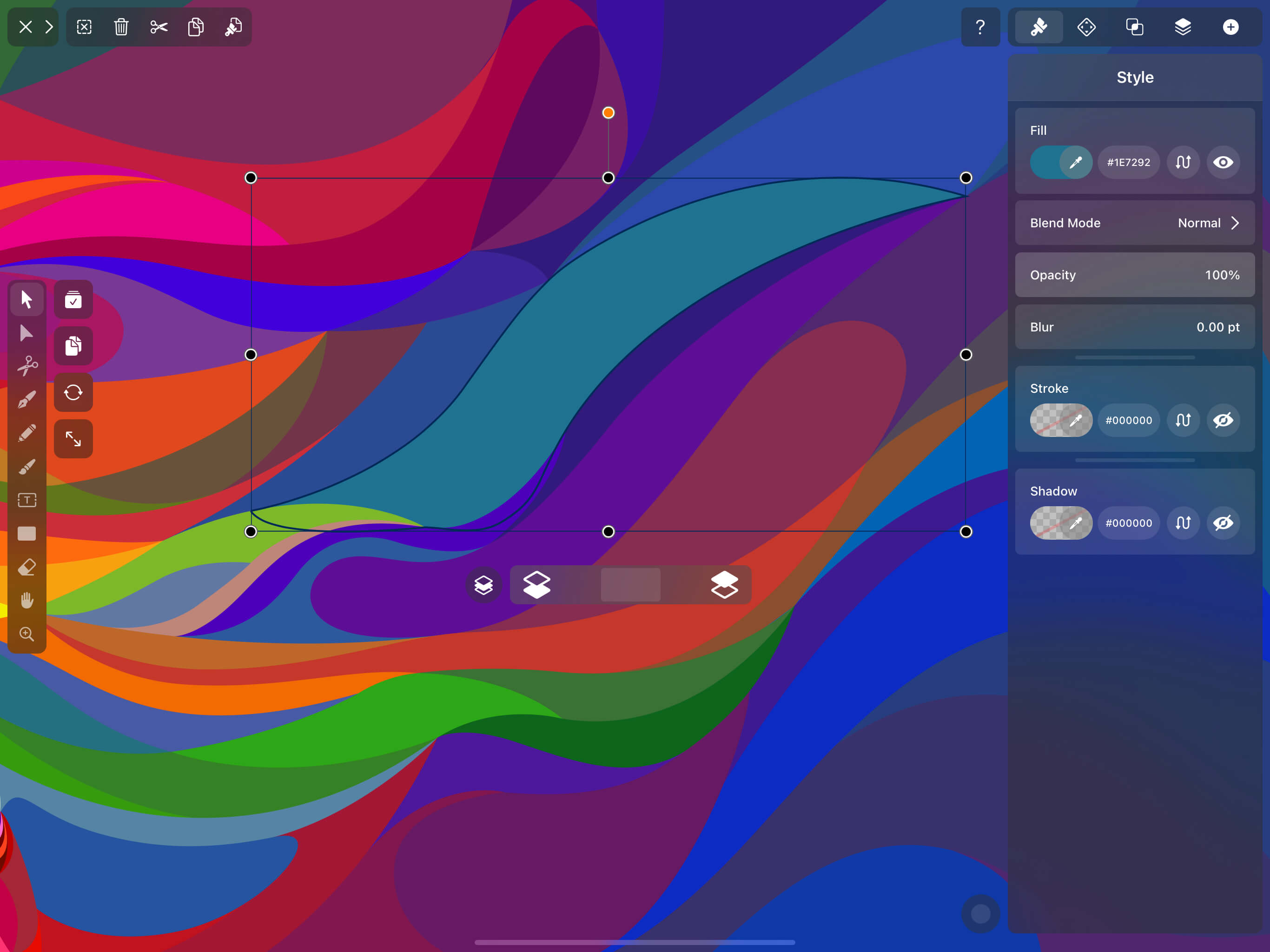Image resolution: width=1270 pixels, height=952 pixels.
Task: Cut selection with scissors icon in top toolbar
Action: [159, 27]
